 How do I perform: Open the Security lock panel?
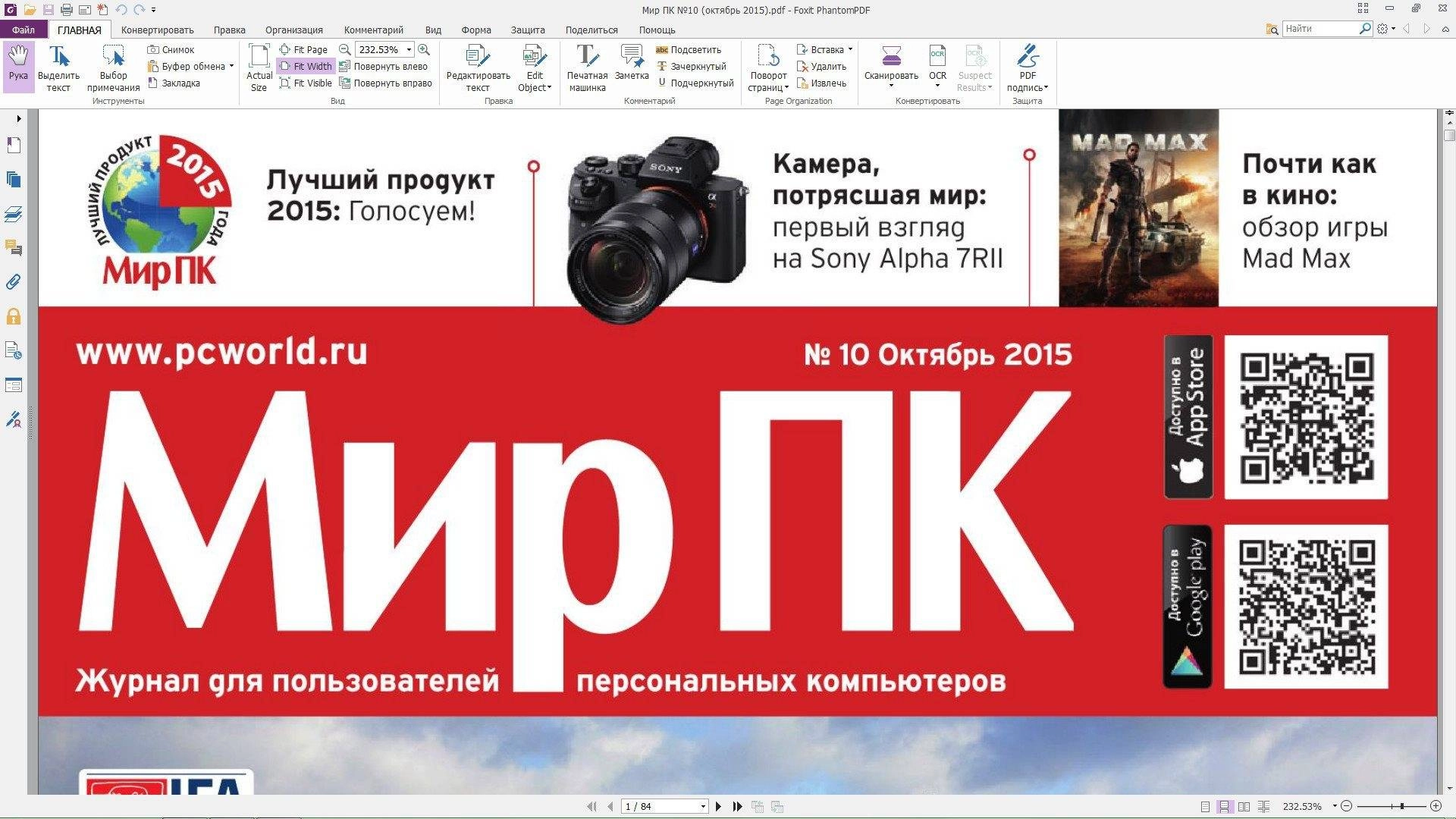14,316
